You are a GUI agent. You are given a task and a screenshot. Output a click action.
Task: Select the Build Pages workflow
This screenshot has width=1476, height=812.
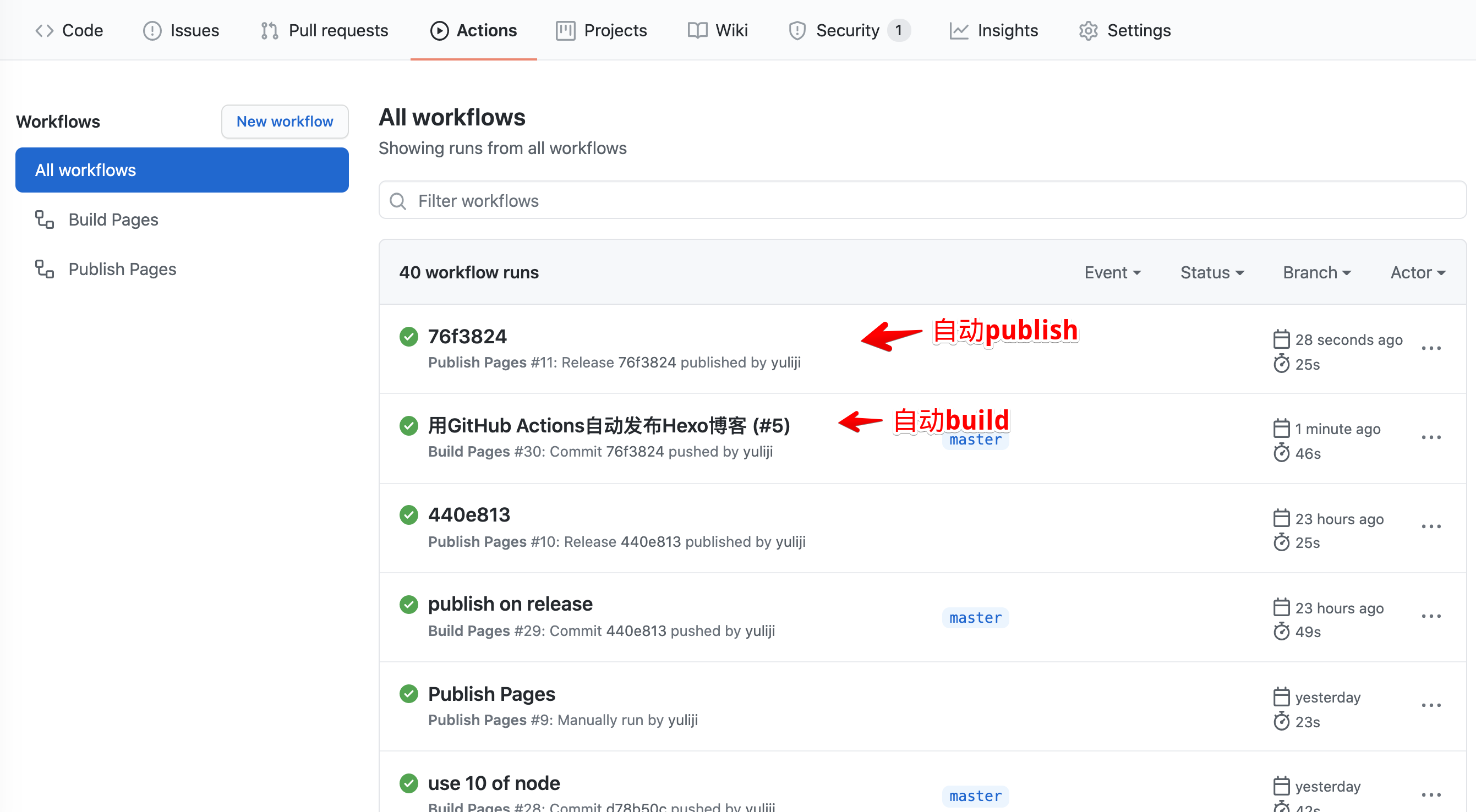pyautogui.click(x=113, y=219)
